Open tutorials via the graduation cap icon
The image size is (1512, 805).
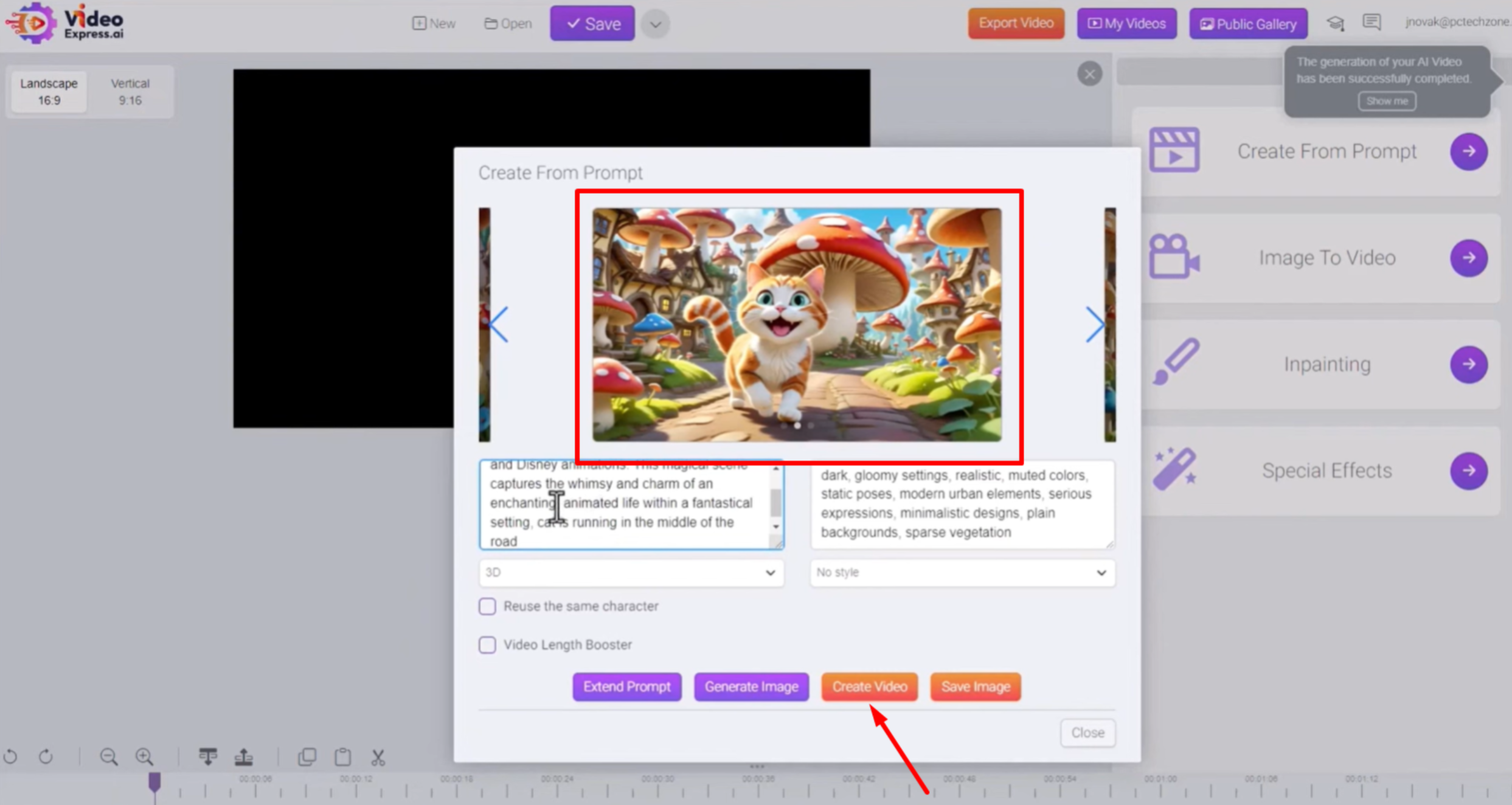click(x=1336, y=22)
